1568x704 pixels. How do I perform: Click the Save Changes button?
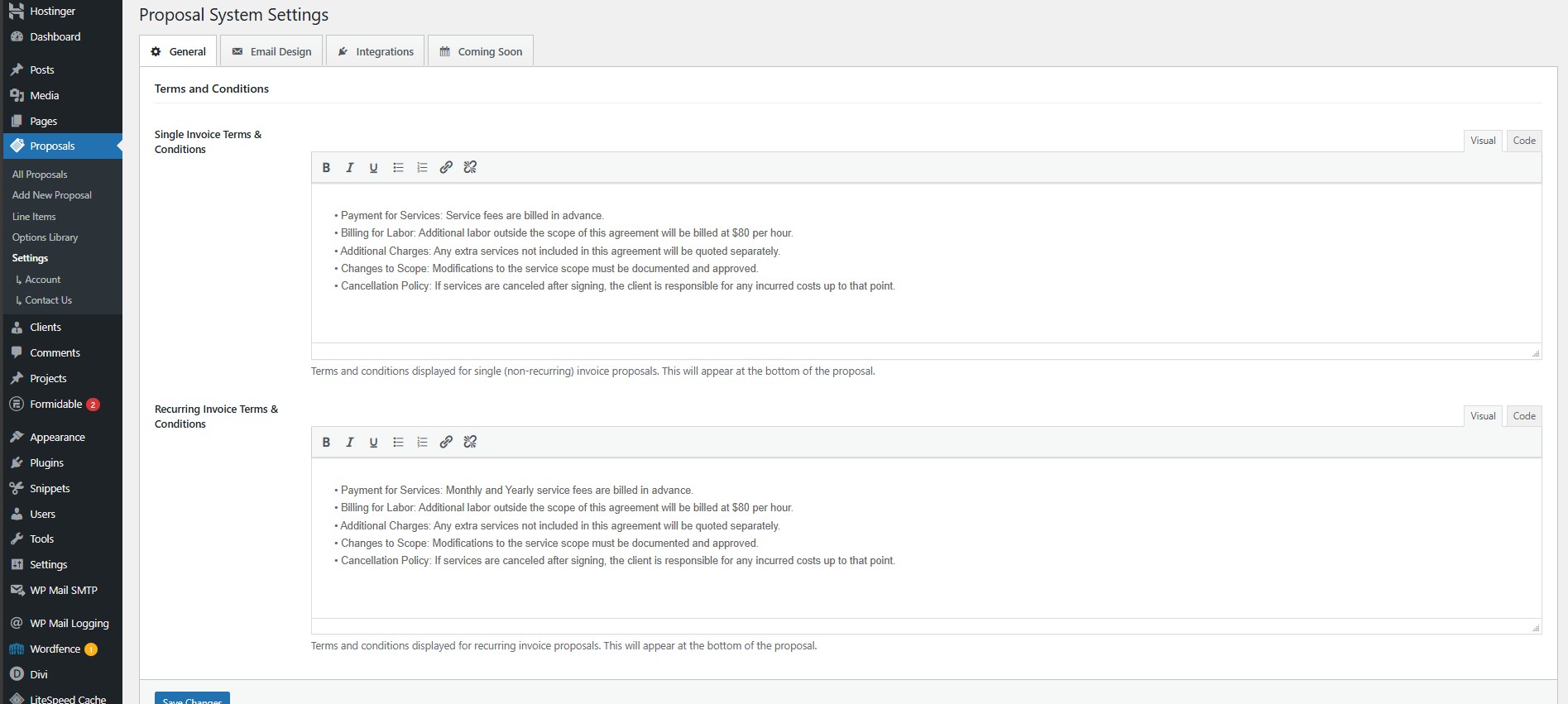tap(192, 698)
